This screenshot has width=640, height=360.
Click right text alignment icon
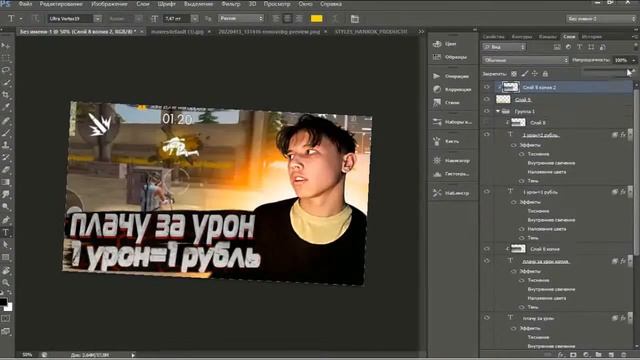click(x=299, y=19)
